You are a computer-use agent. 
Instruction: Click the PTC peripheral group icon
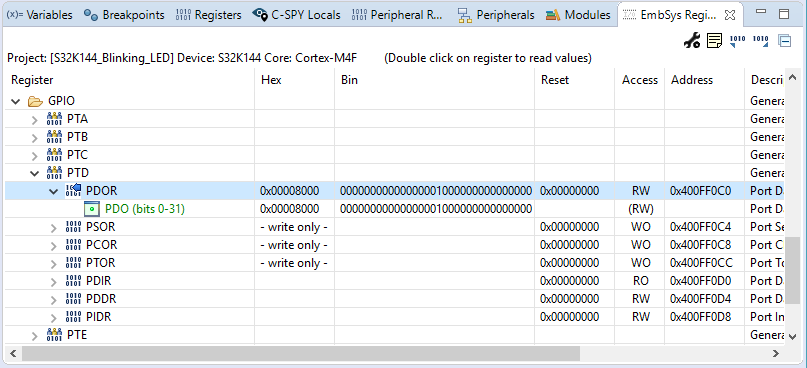[54, 155]
